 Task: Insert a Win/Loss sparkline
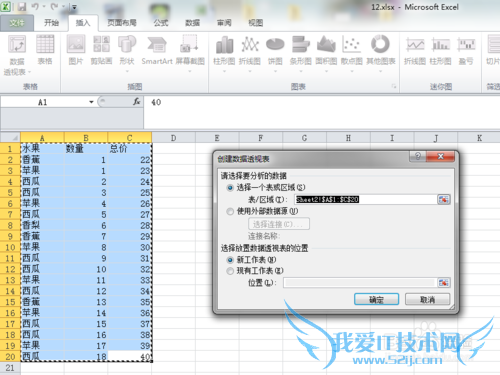[466, 45]
